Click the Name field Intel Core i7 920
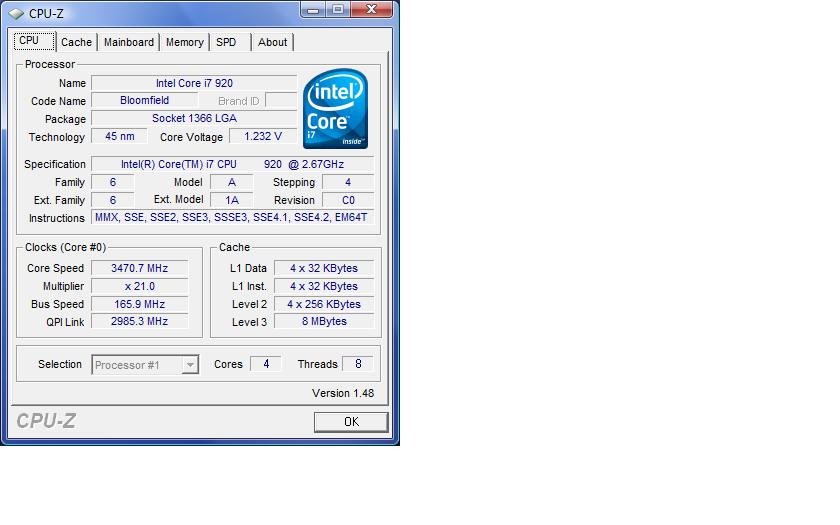 [194, 83]
